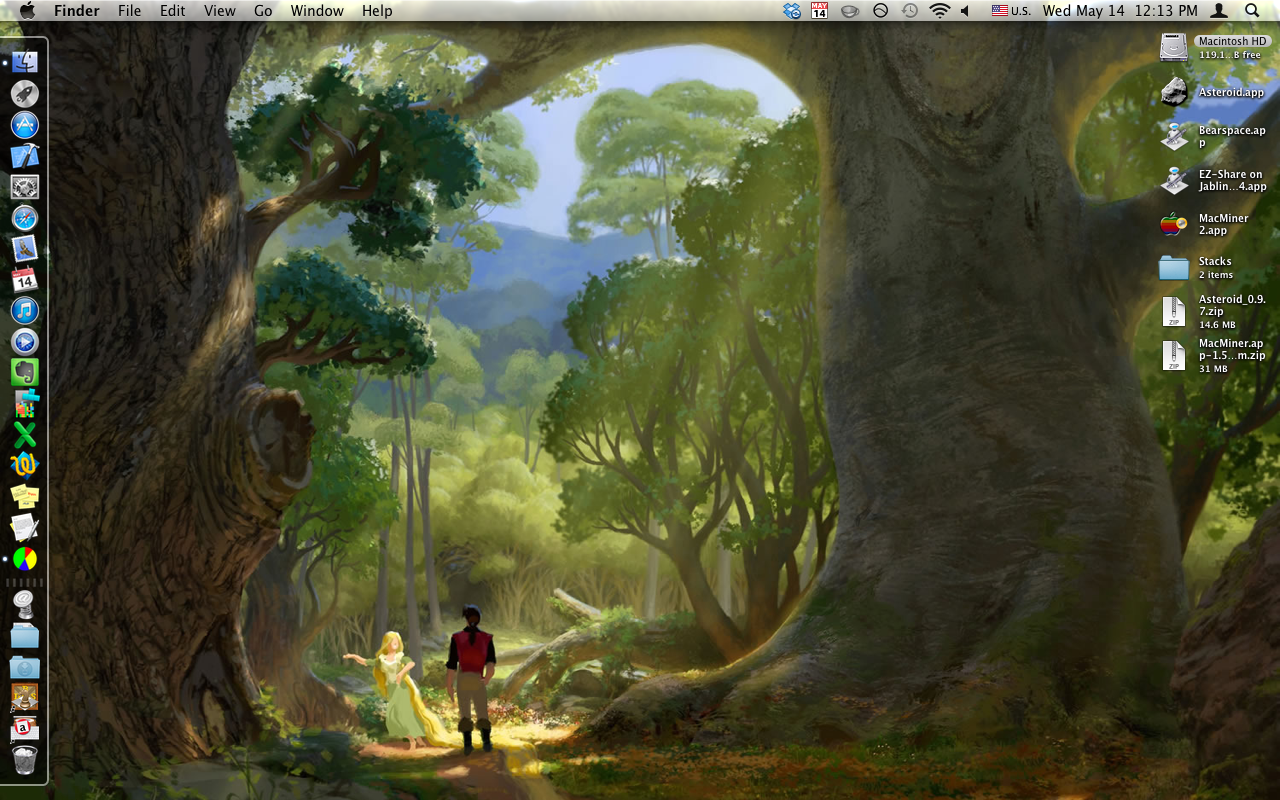
Task: Open the @ spring stack in dock
Action: click(24, 603)
